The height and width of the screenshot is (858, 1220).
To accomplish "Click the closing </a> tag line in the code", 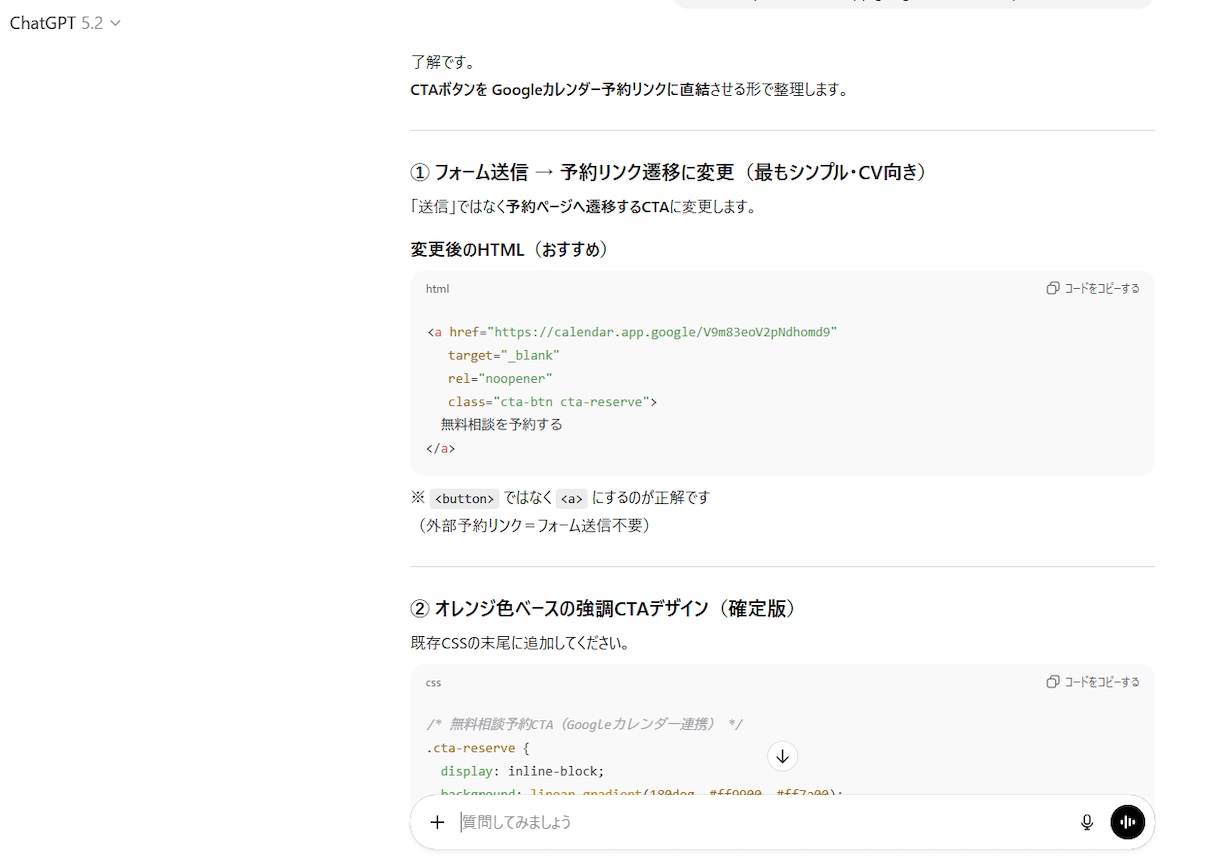I will click(x=440, y=448).
